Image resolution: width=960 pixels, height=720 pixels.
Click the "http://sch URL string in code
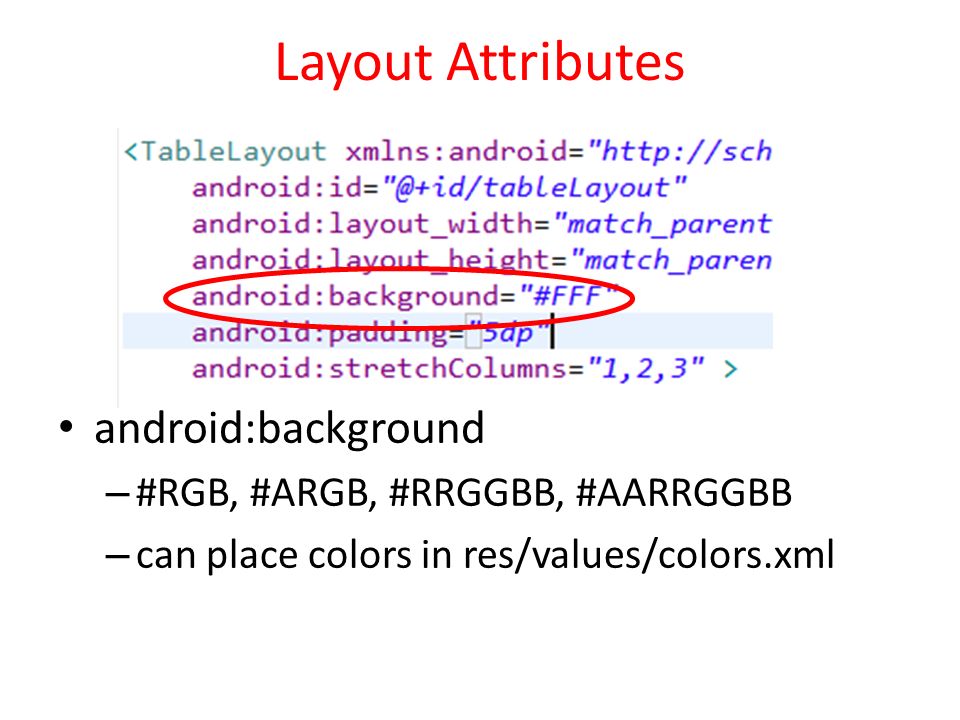point(680,151)
